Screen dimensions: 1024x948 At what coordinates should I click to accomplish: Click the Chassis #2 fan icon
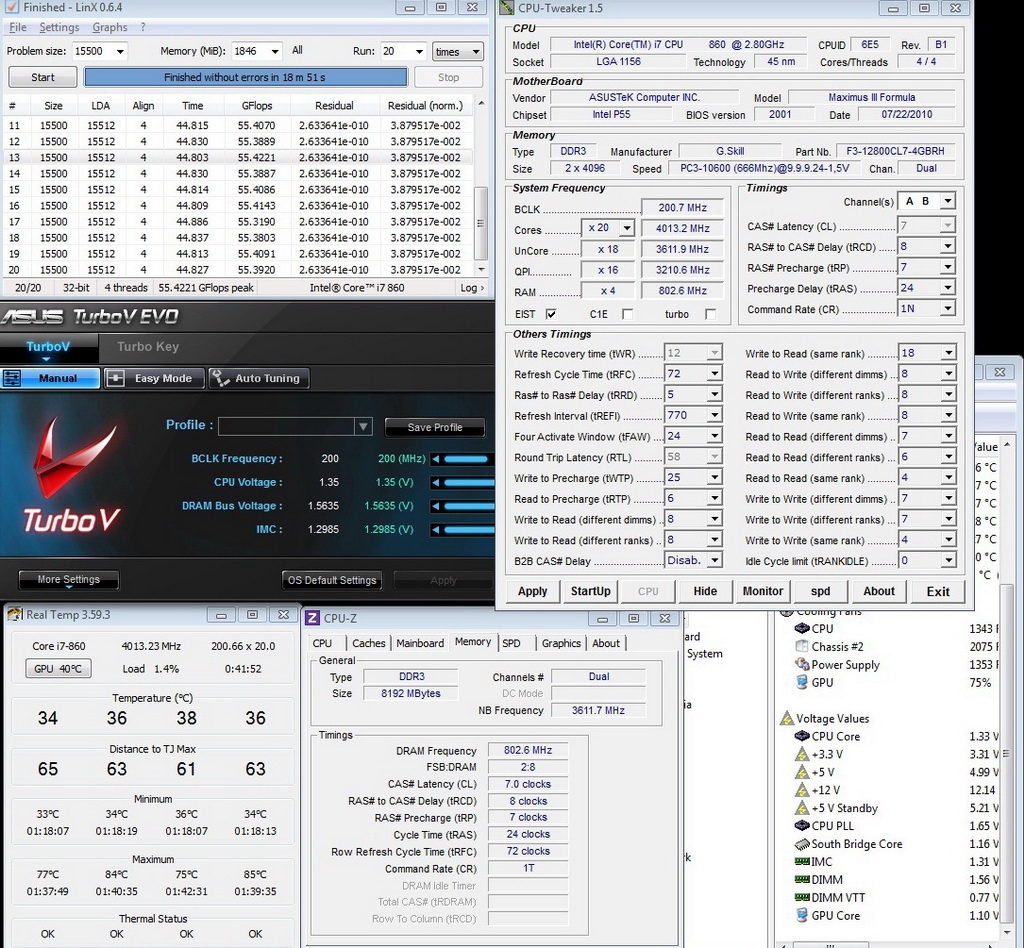[802, 646]
